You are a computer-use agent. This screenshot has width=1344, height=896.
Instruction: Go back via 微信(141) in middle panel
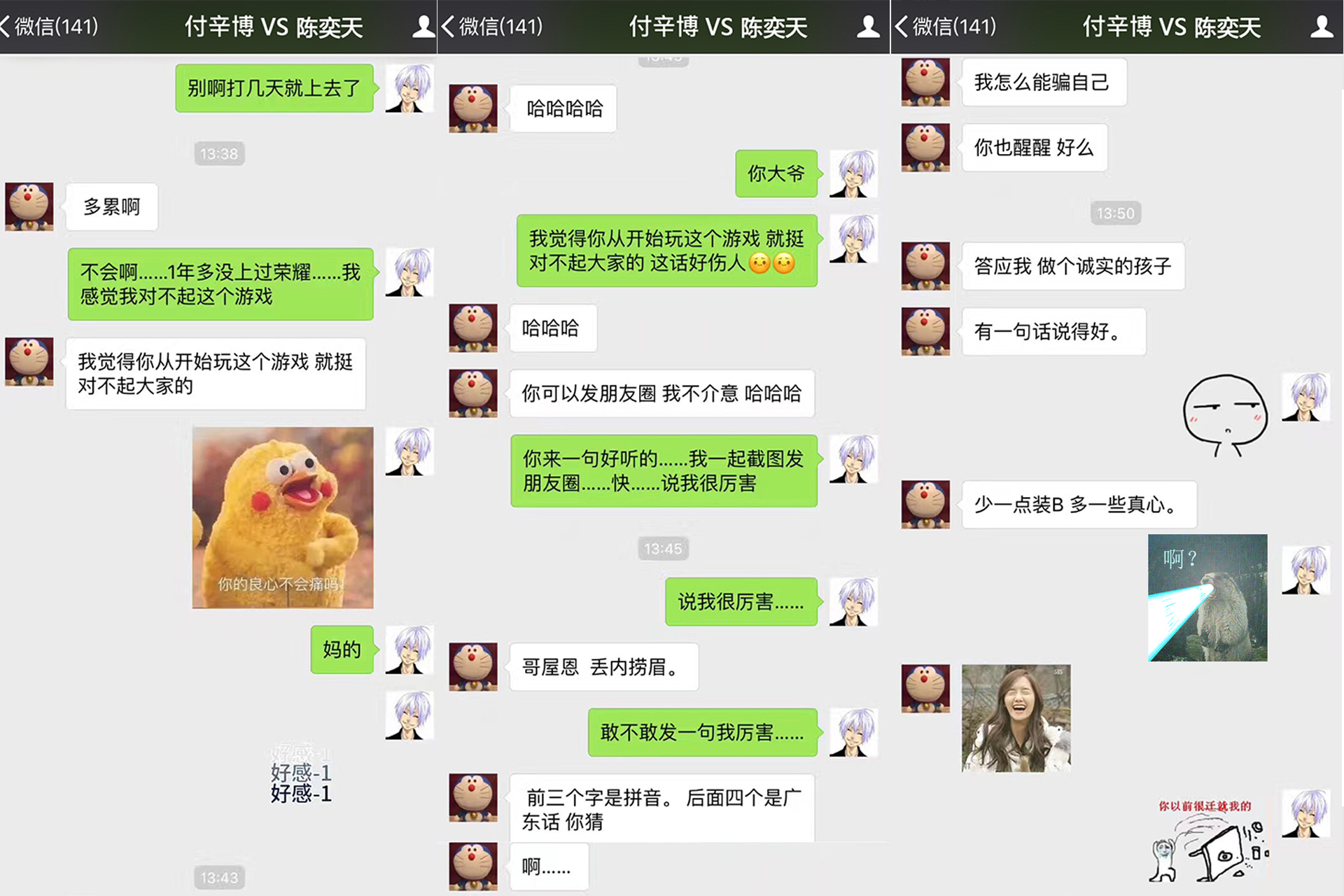pos(493,27)
